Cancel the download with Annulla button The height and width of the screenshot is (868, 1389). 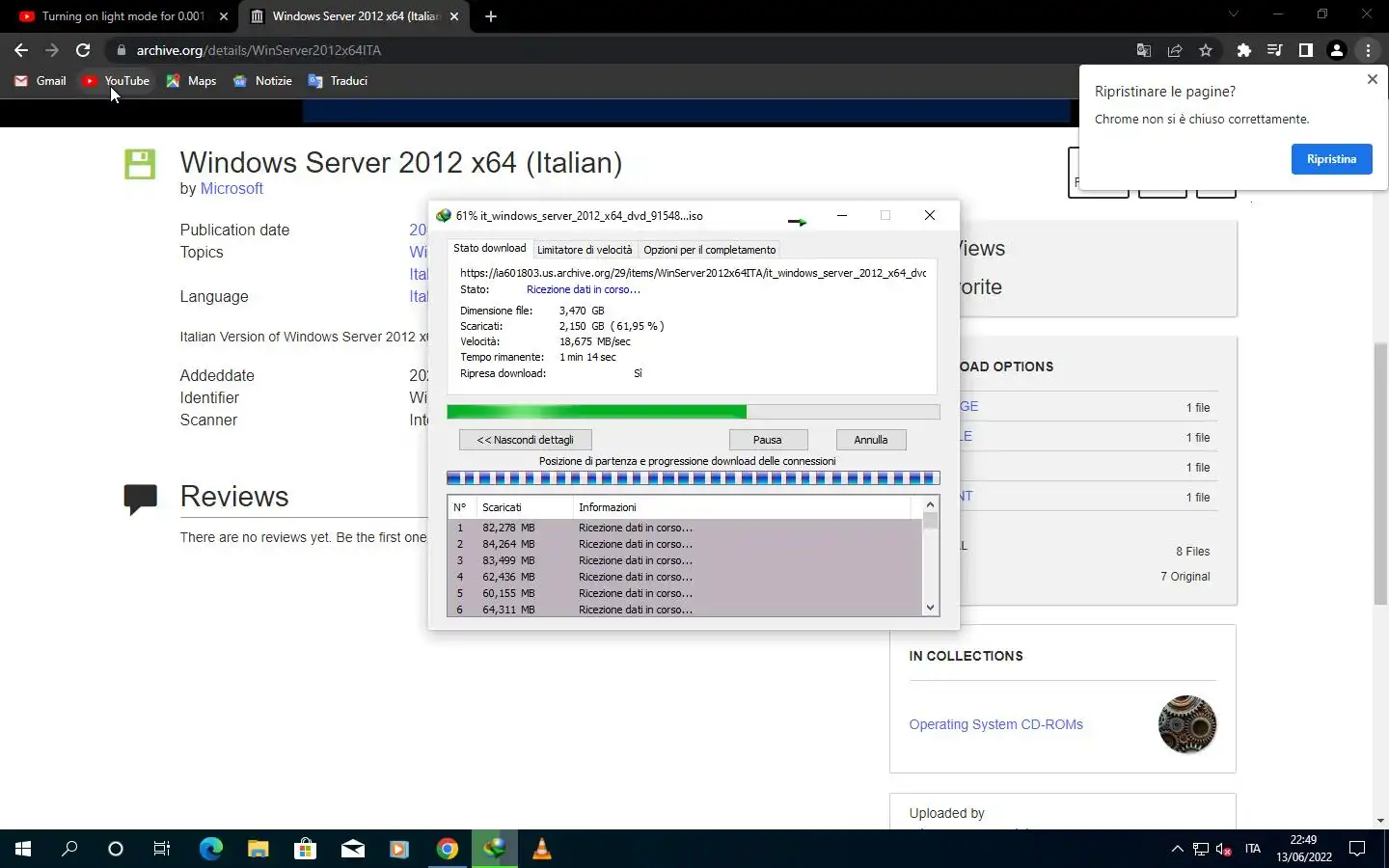tap(870, 440)
